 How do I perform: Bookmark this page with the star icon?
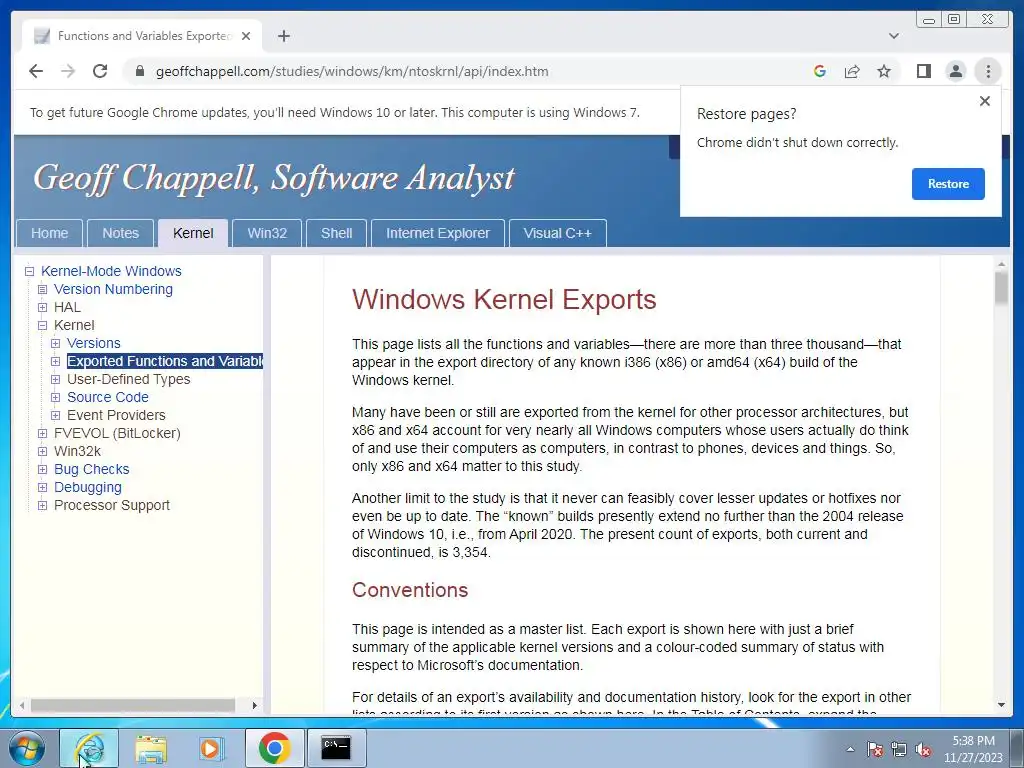884,71
